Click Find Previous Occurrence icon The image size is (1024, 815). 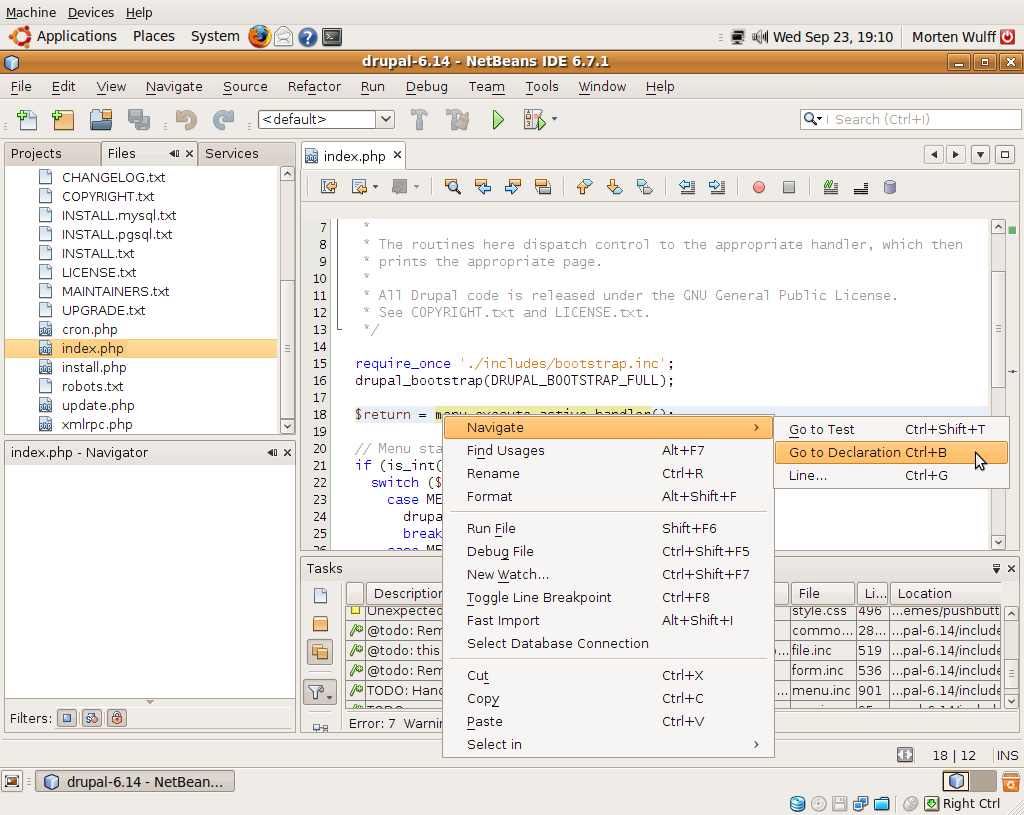(x=483, y=187)
